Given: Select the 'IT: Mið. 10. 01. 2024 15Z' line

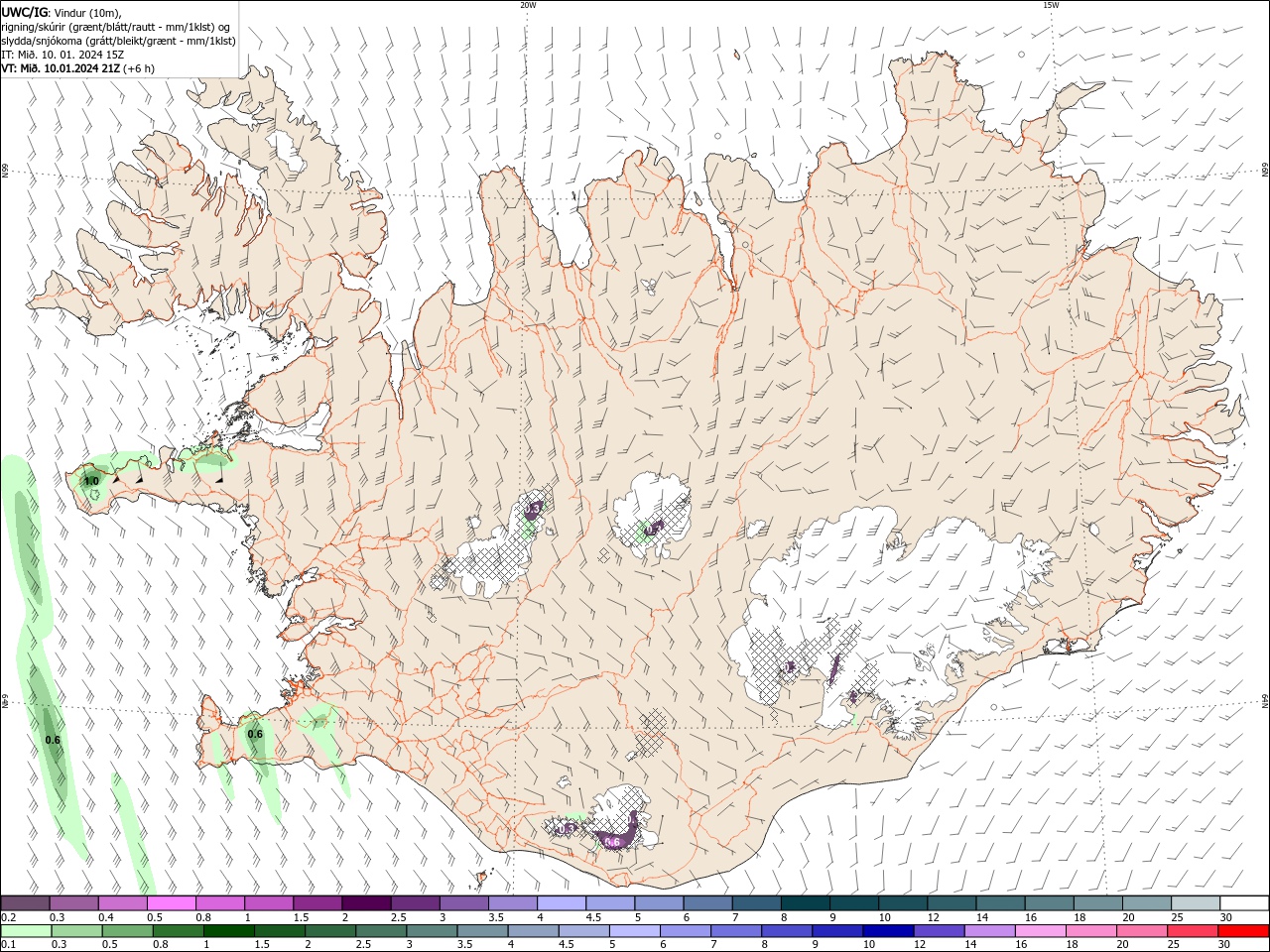Looking at the screenshot, I should tap(63, 55).
